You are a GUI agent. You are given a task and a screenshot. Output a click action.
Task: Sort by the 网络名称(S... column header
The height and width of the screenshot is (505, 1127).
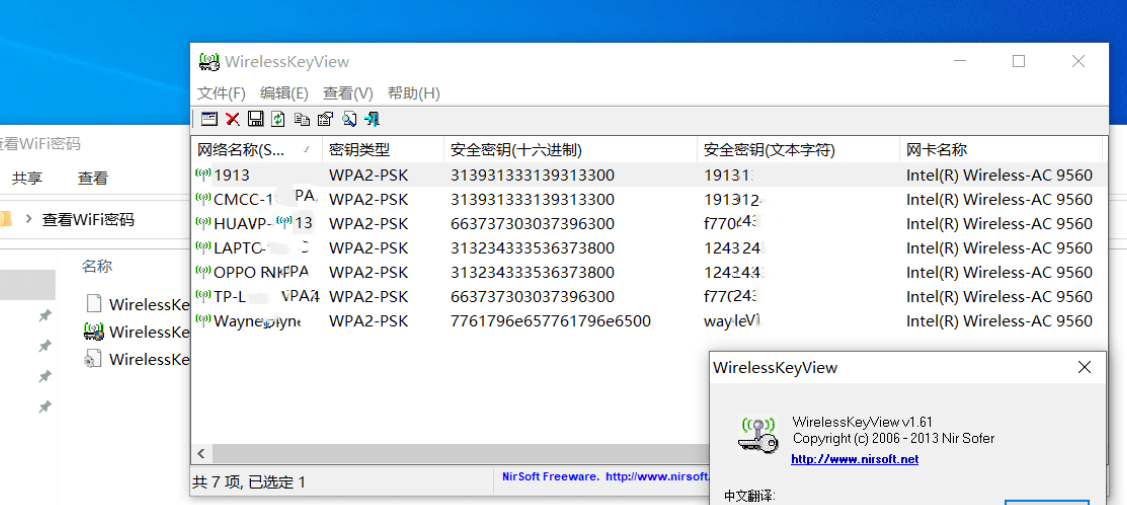coord(257,150)
